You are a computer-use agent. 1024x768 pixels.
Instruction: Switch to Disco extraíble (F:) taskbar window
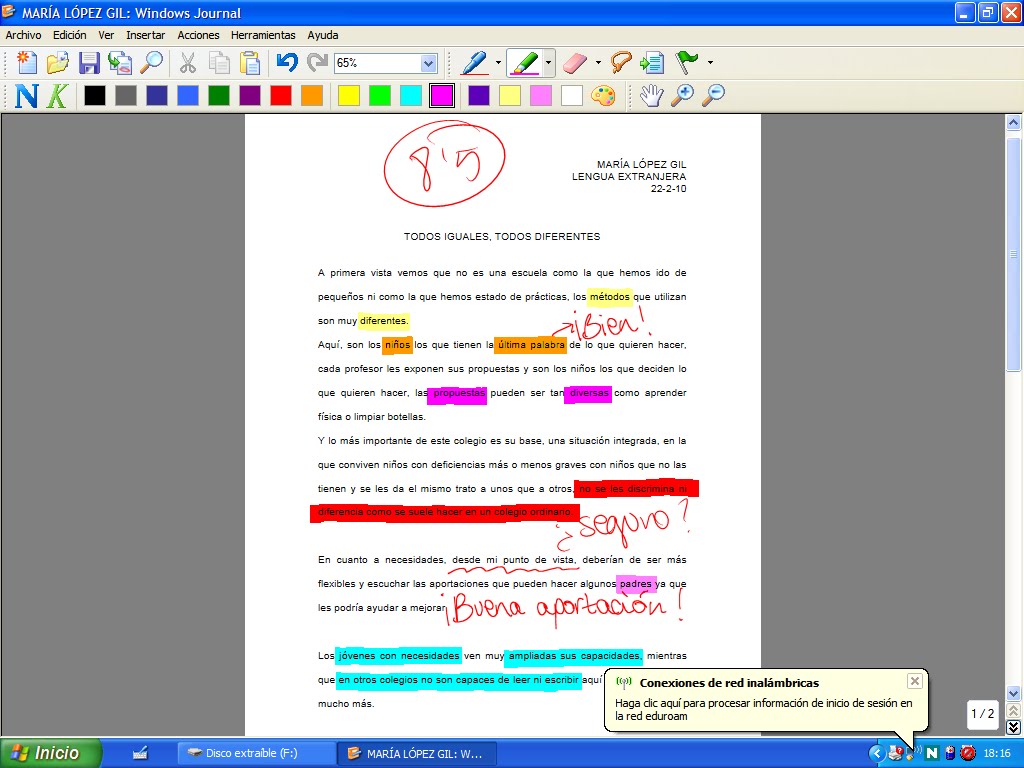click(x=256, y=753)
